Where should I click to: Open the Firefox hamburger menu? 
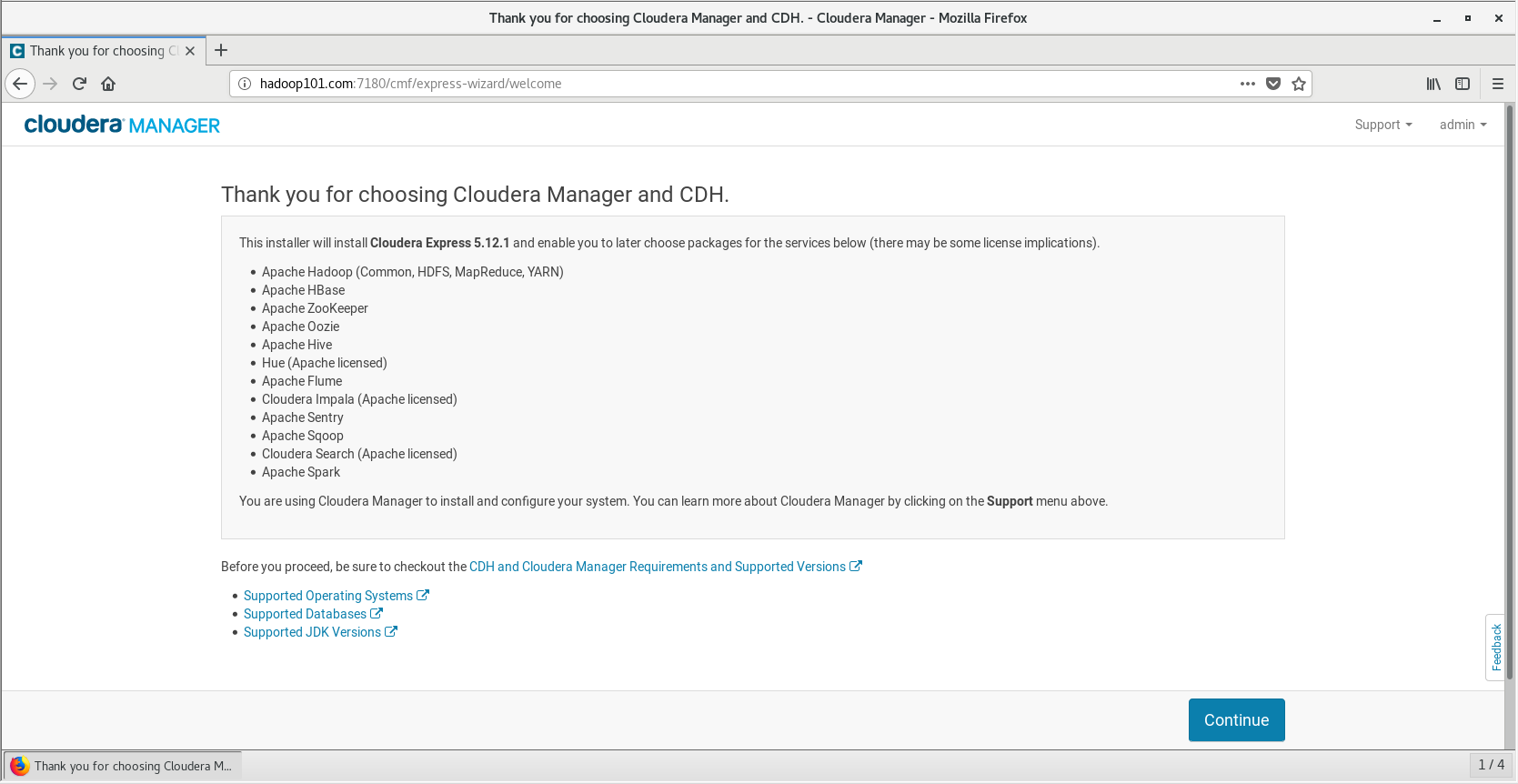point(1498,84)
